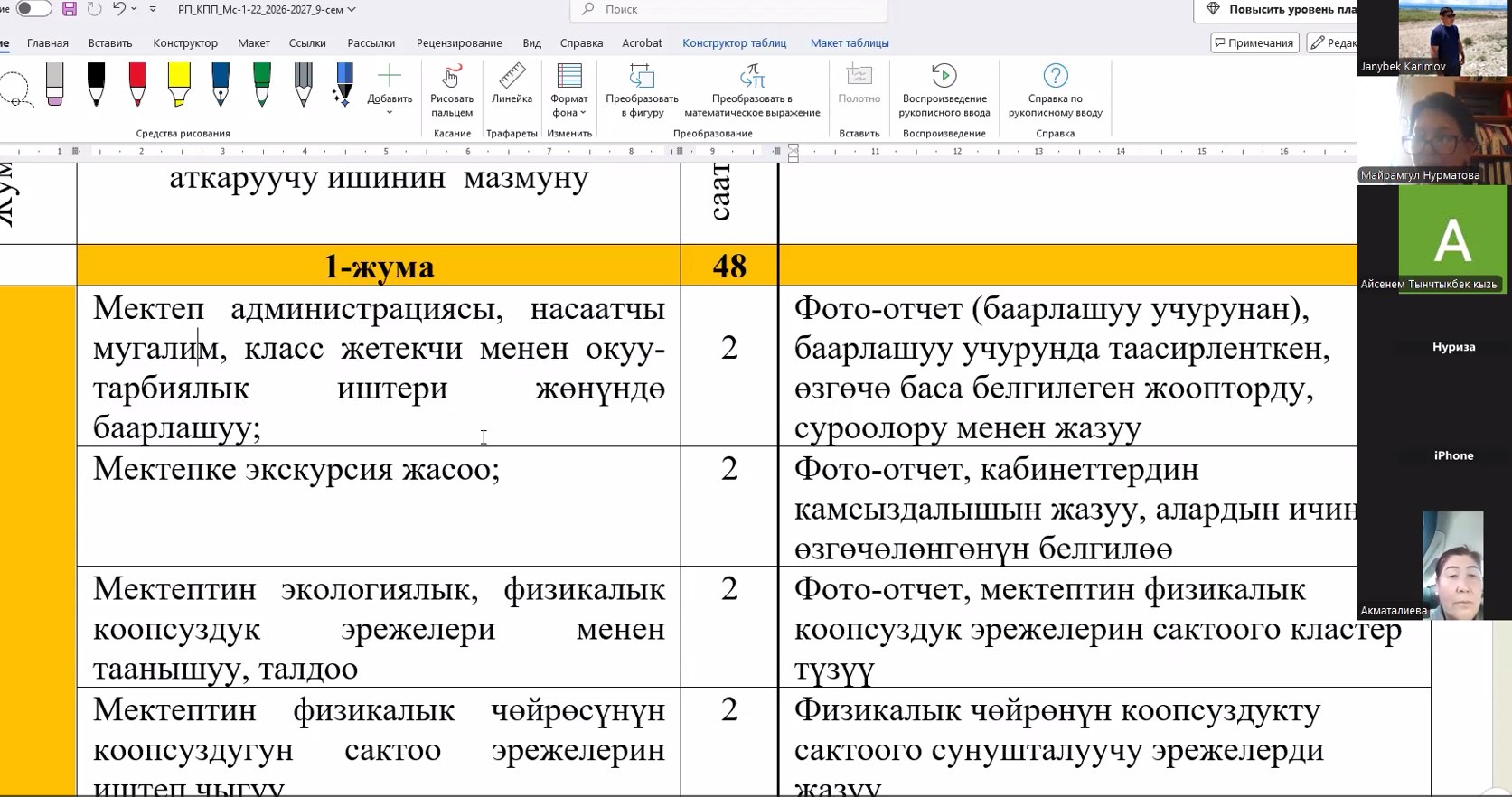1512x797 pixels.
Task: Click Преобразовать в математическое выражение
Action: (x=752, y=90)
